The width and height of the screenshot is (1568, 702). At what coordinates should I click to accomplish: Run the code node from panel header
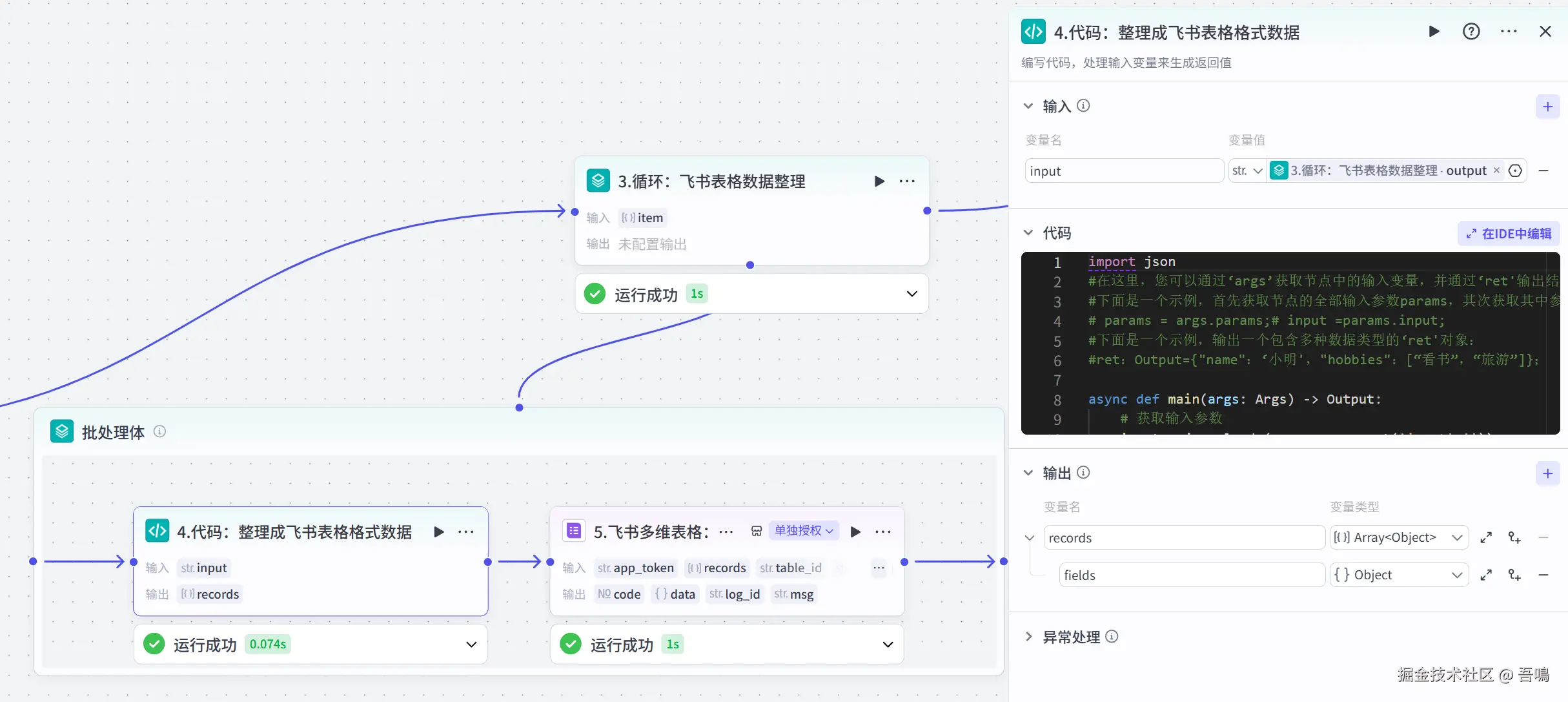1434,32
